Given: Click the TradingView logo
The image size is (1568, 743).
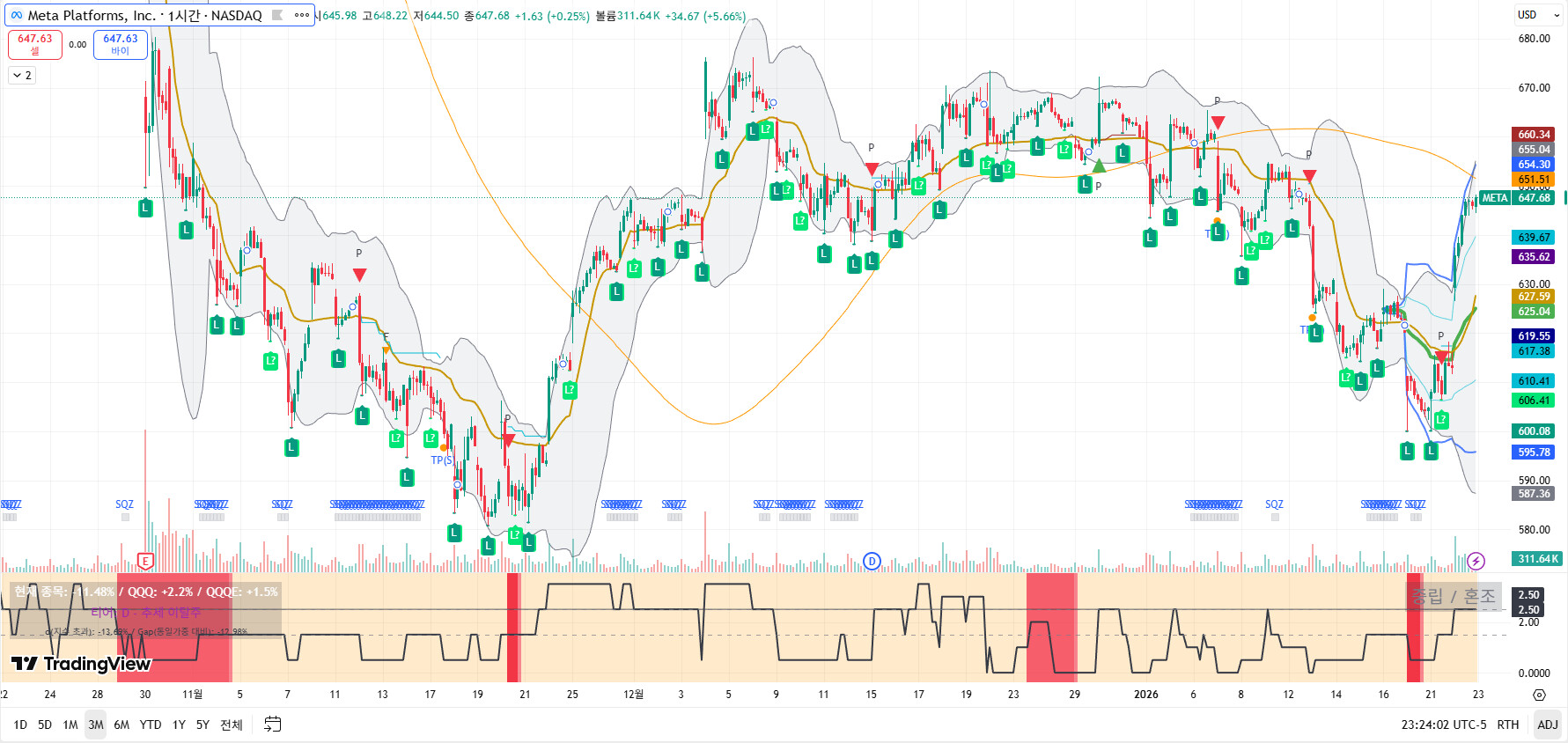Looking at the screenshot, I should pyautogui.click(x=81, y=664).
